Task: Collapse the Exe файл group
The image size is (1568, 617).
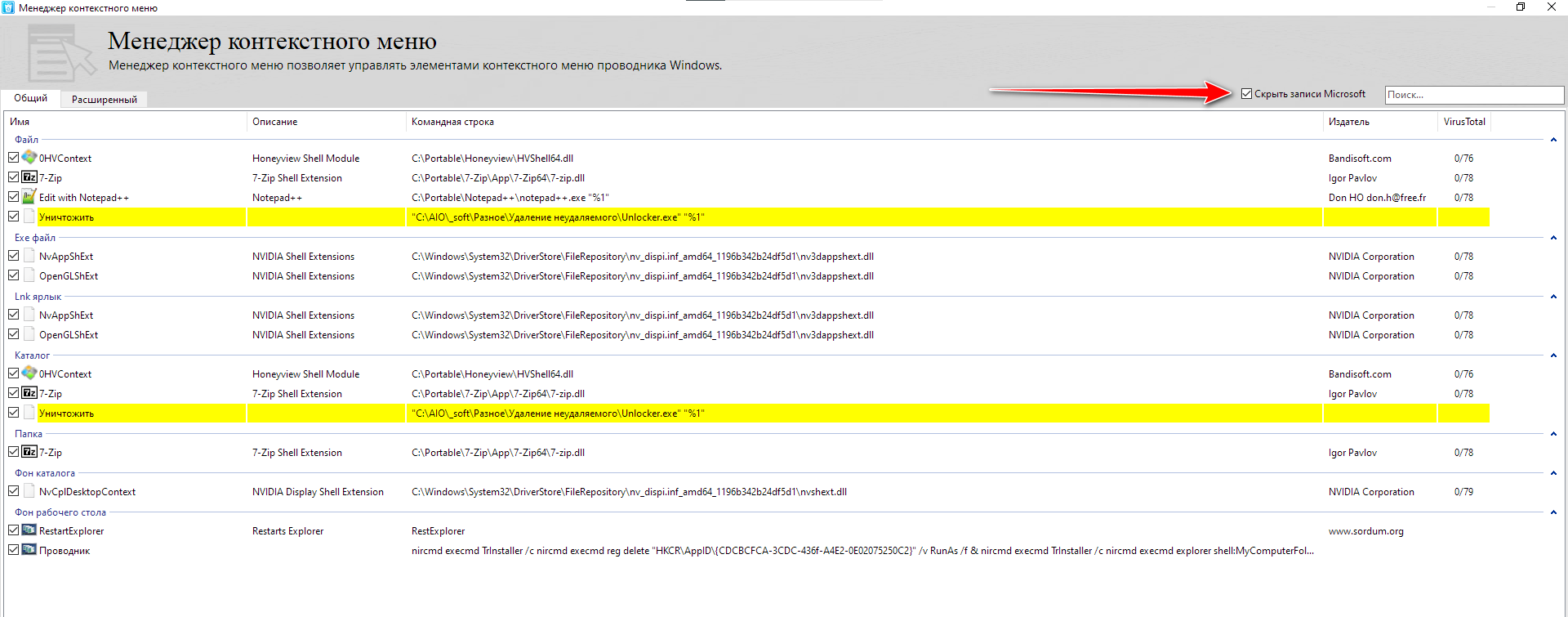Action: (x=1553, y=238)
